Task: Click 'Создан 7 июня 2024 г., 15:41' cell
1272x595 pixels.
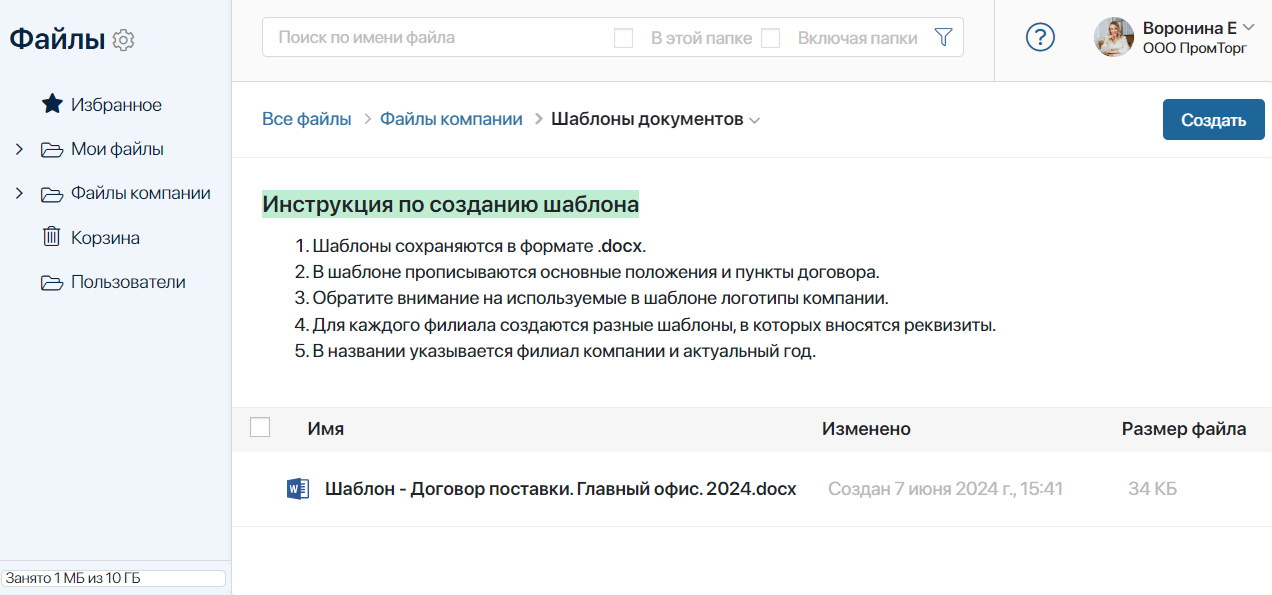Action: (945, 489)
